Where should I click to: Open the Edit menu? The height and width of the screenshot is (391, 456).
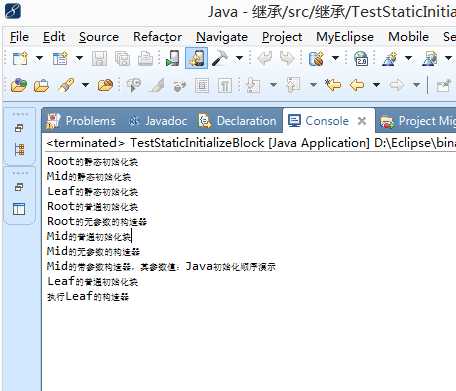(54, 37)
